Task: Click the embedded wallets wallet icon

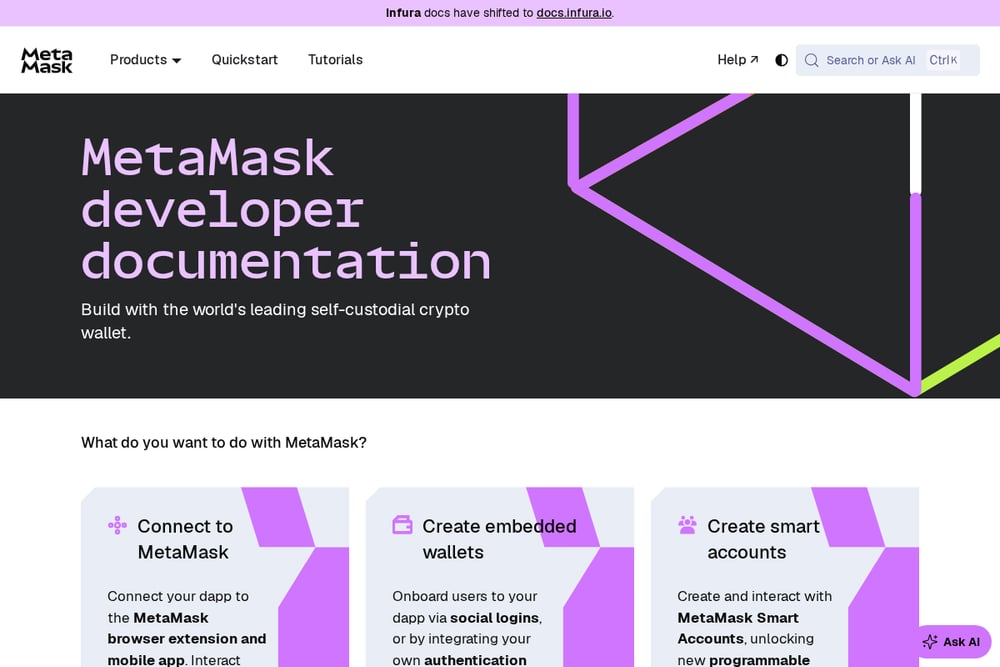Action: tap(402, 525)
